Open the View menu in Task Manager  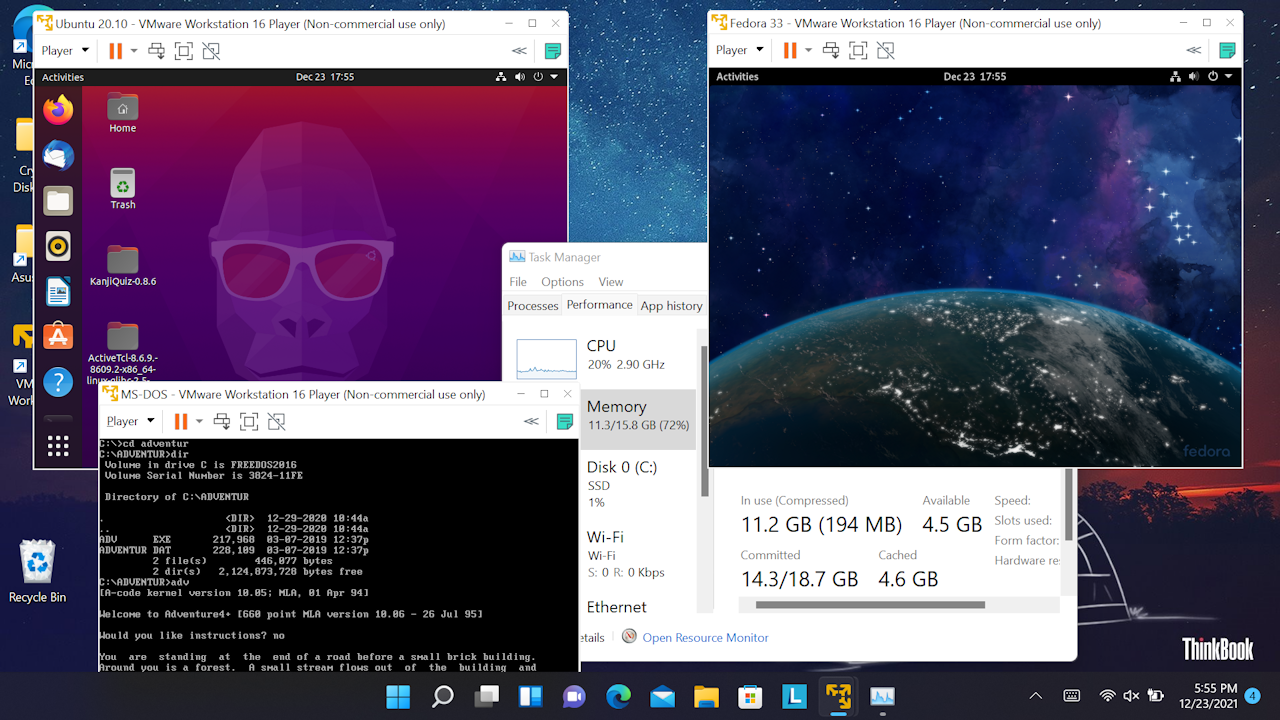pyautogui.click(x=611, y=282)
